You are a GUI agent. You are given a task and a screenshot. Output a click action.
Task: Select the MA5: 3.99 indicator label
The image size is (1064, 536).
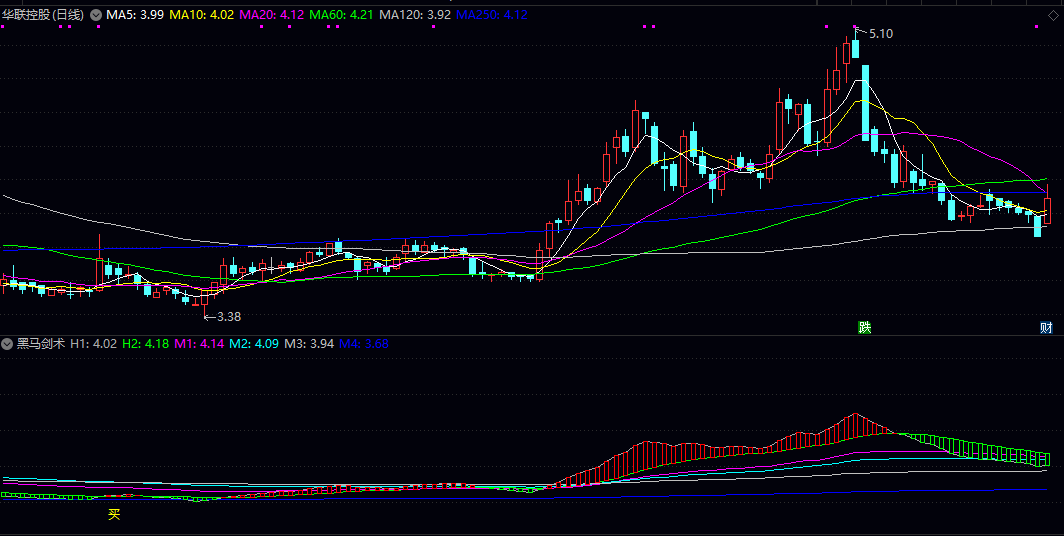(x=136, y=15)
